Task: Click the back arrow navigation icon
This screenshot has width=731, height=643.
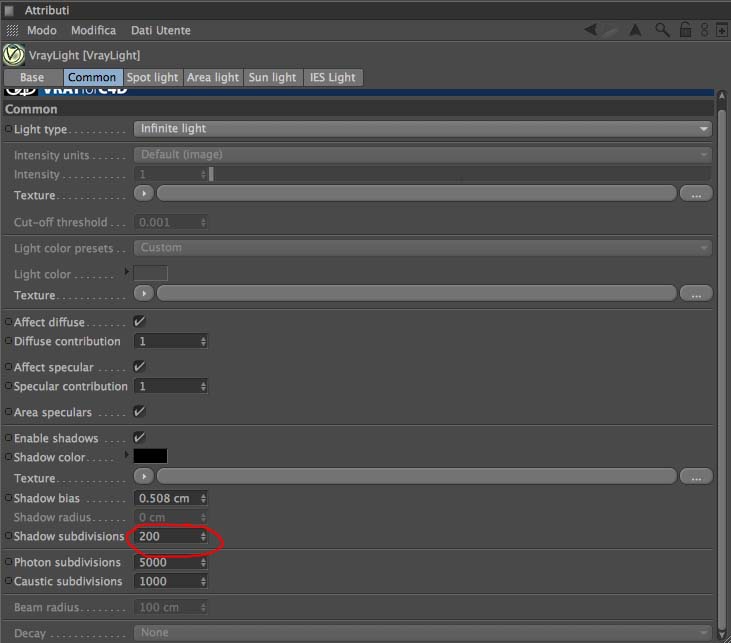Action: [x=591, y=30]
